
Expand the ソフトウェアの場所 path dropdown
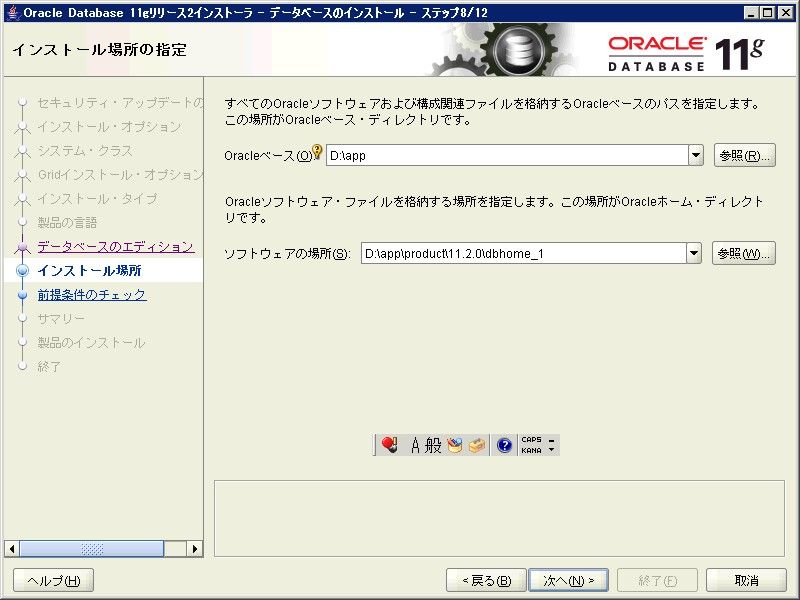tap(694, 253)
